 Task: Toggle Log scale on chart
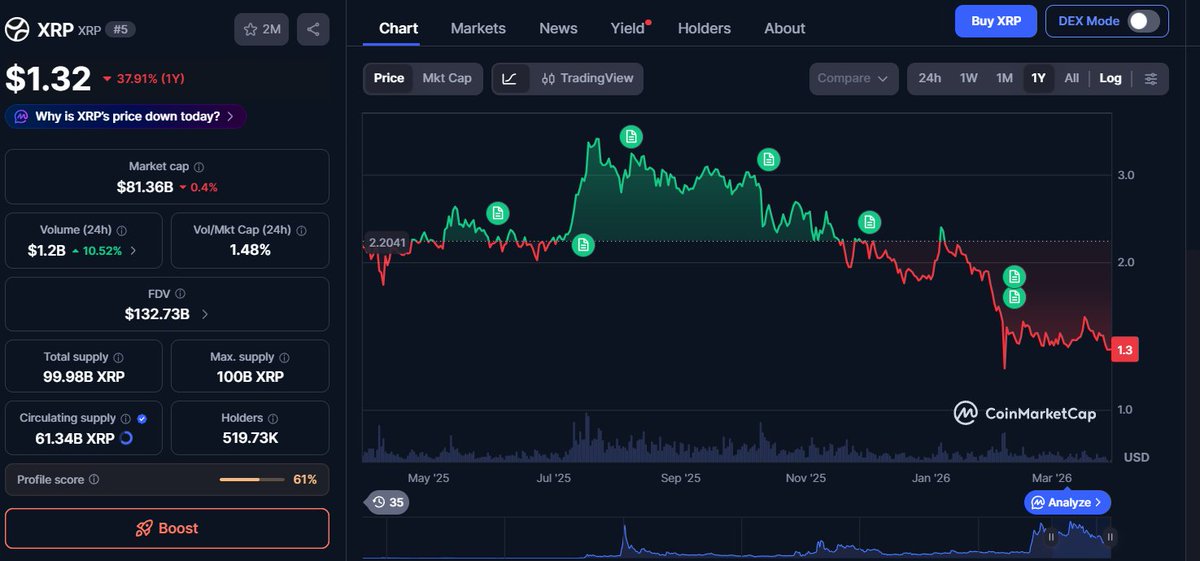click(x=1110, y=78)
